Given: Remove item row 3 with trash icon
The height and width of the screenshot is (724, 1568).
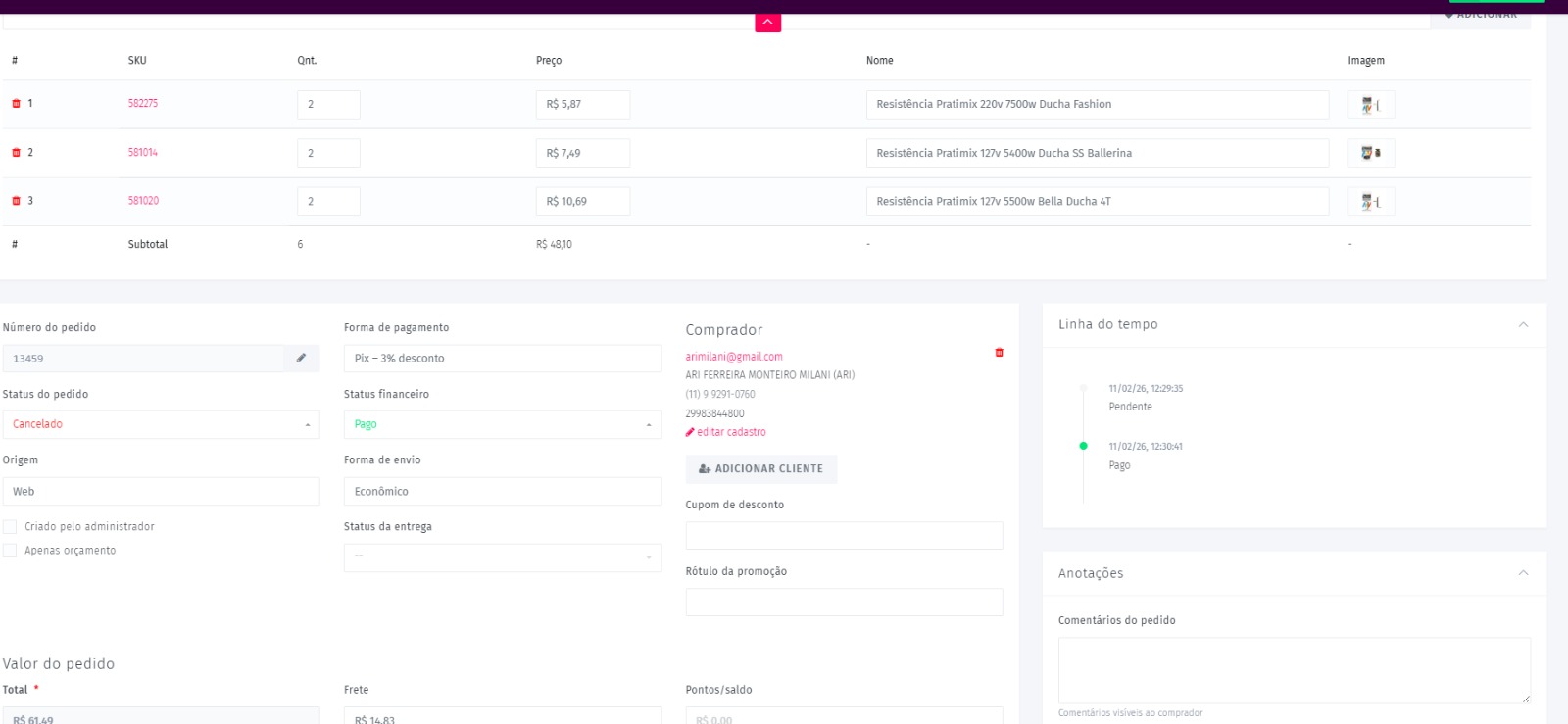Looking at the screenshot, I should pos(16,201).
